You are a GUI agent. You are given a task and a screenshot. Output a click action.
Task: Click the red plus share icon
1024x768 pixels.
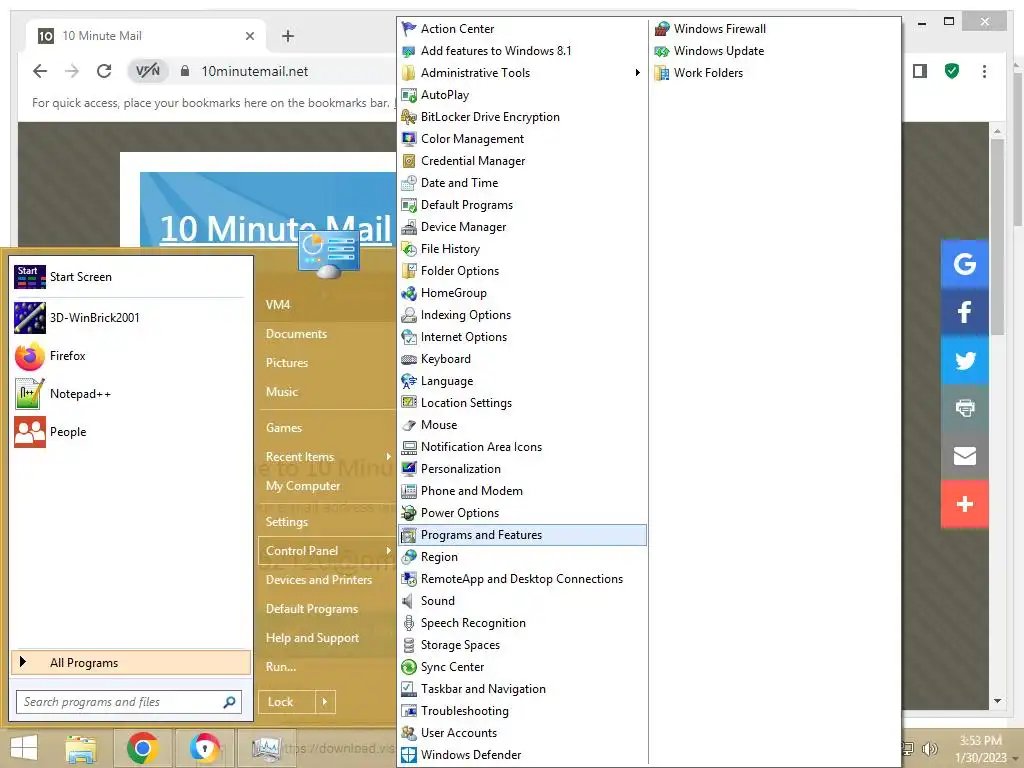click(x=965, y=504)
